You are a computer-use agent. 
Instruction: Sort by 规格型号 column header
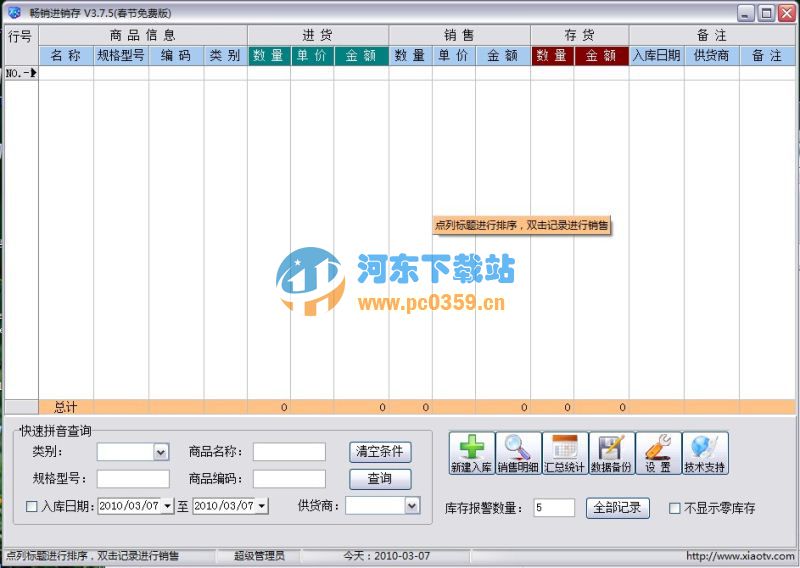click(121, 56)
